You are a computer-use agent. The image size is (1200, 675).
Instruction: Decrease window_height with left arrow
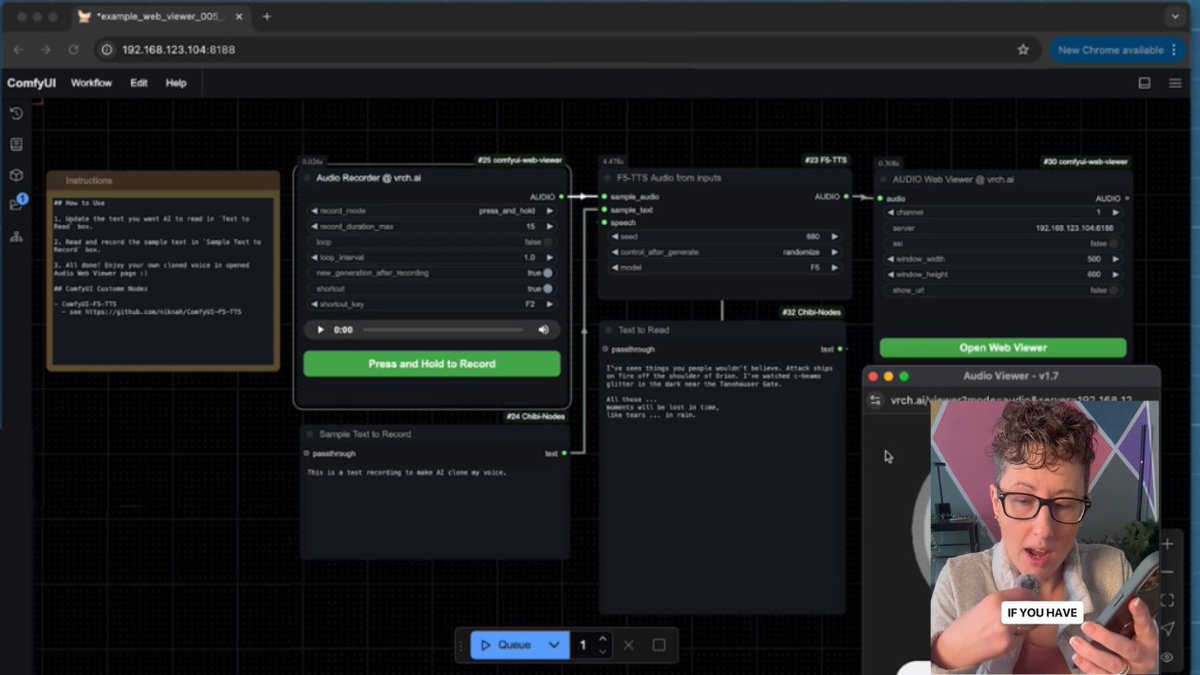tap(891, 274)
